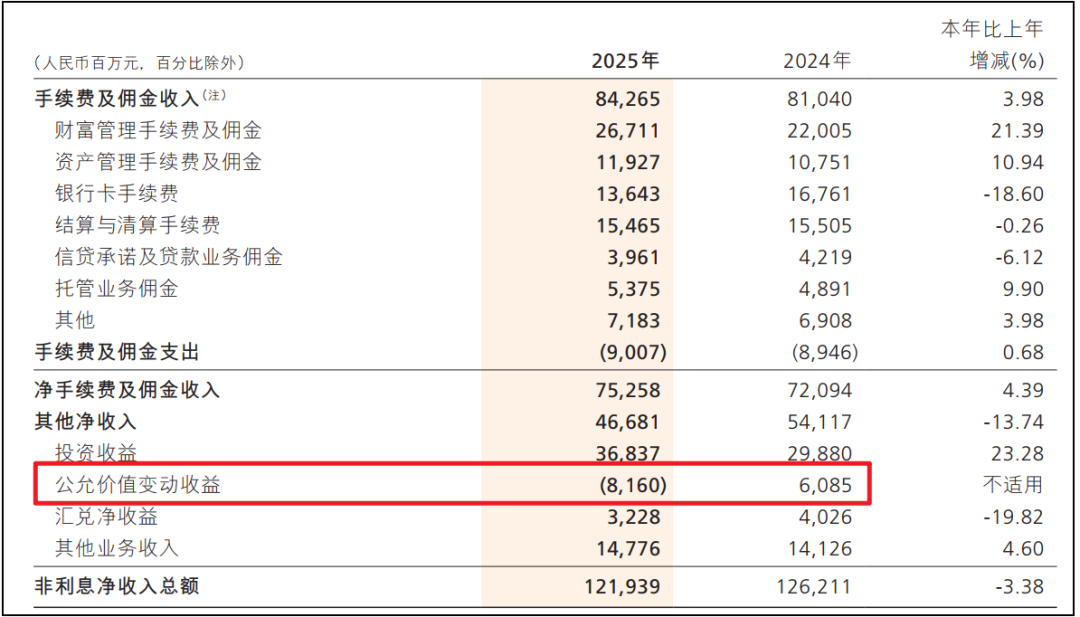Select the 非利息净收入总额 total 121,939
This screenshot has height=617, width=1080.
621,585
